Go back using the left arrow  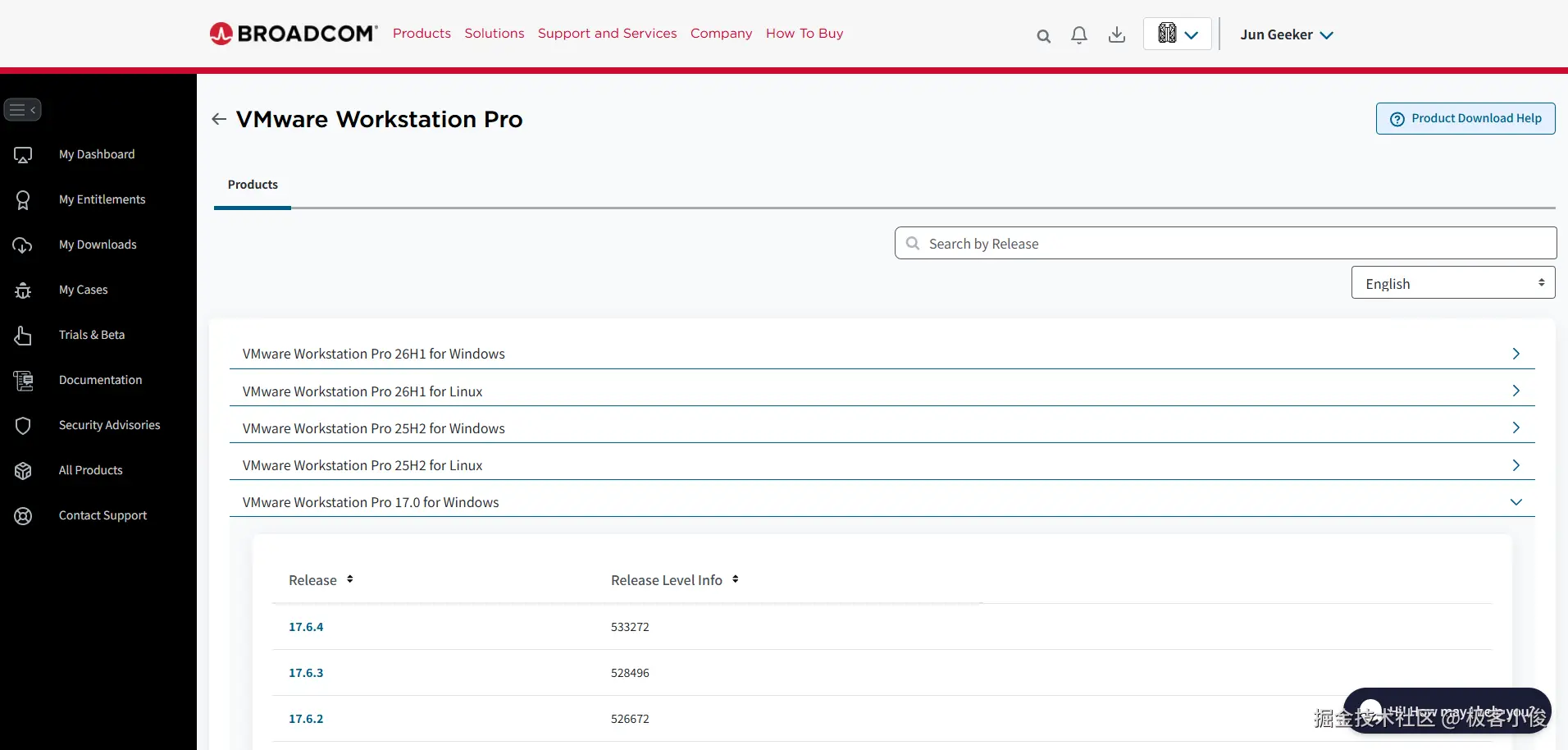[x=219, y=119]
